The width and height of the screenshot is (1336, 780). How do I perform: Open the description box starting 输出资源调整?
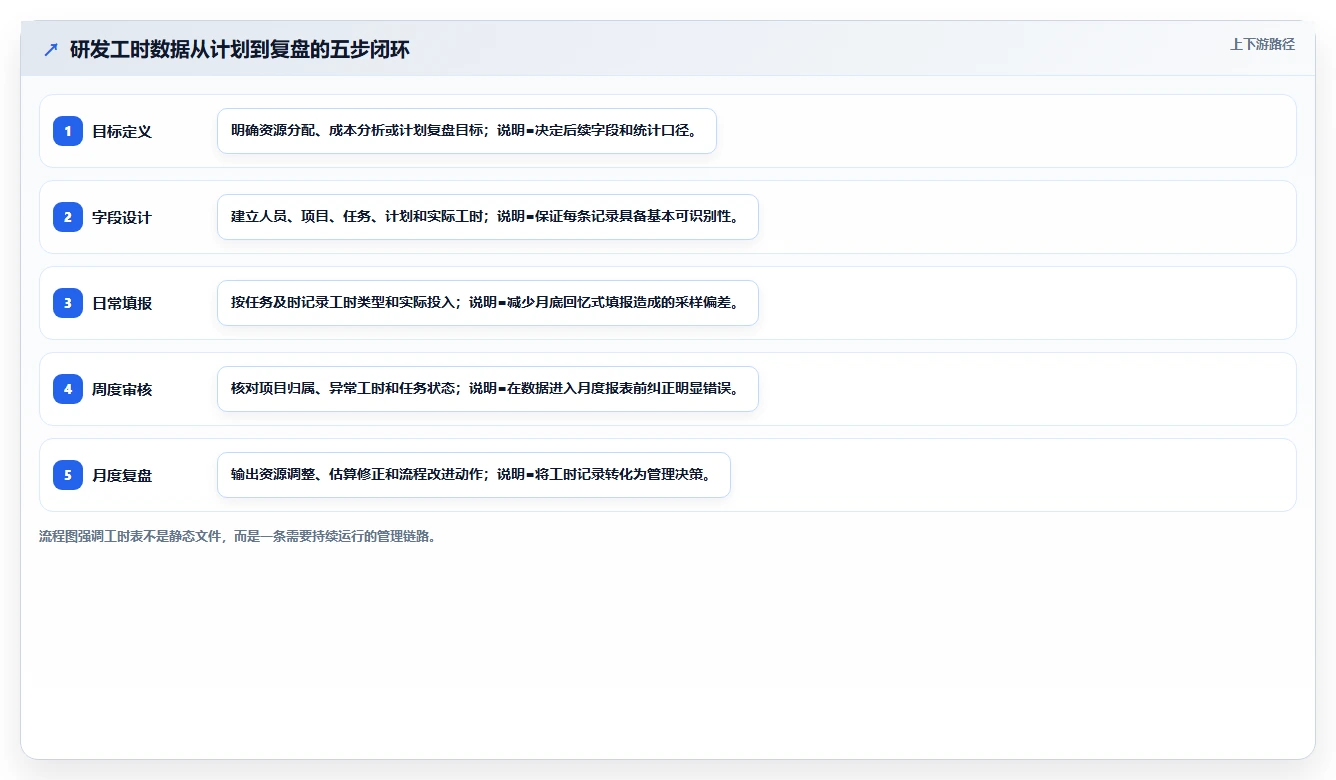click(x=474, y=475)
